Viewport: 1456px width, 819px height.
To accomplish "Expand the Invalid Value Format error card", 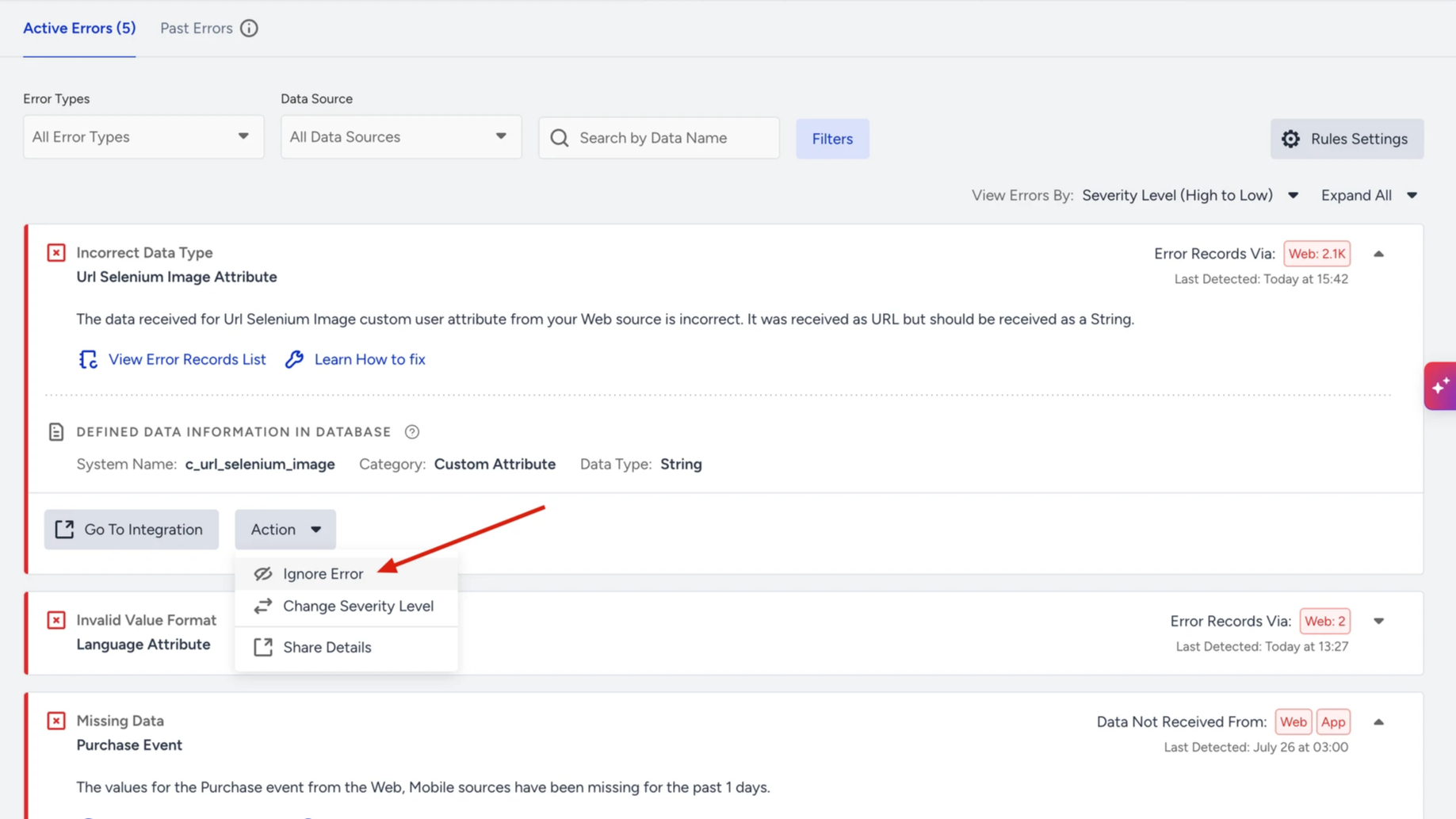I will [1379, 622].
